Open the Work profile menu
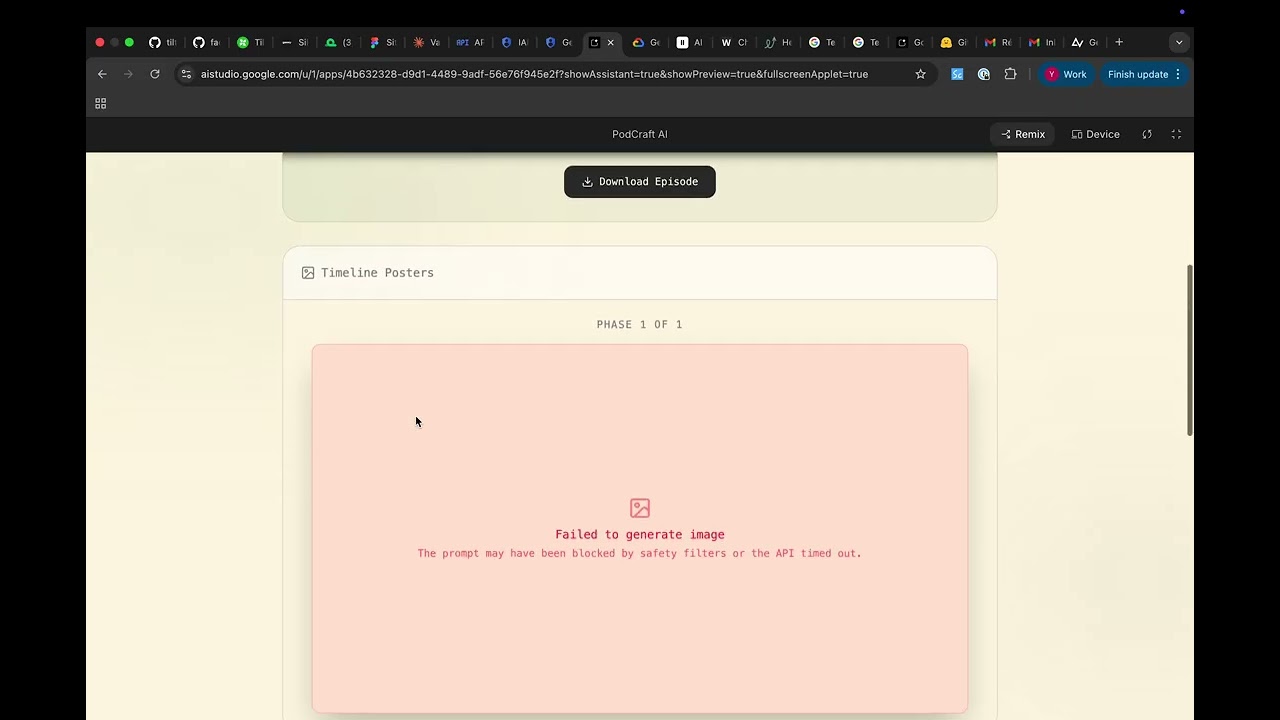Image resolution: width=1280 pixels, height=720 pixels. (1066, 74)
